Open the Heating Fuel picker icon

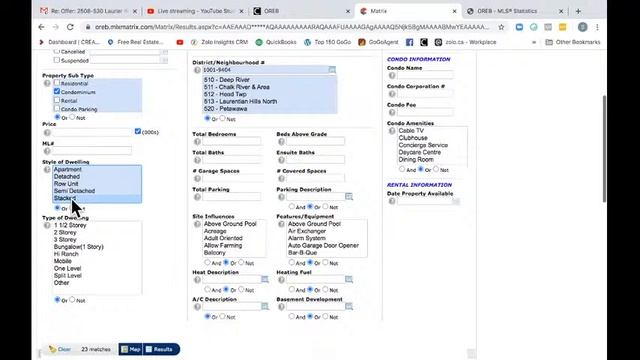pyautogui.click(x=349, y=280)
